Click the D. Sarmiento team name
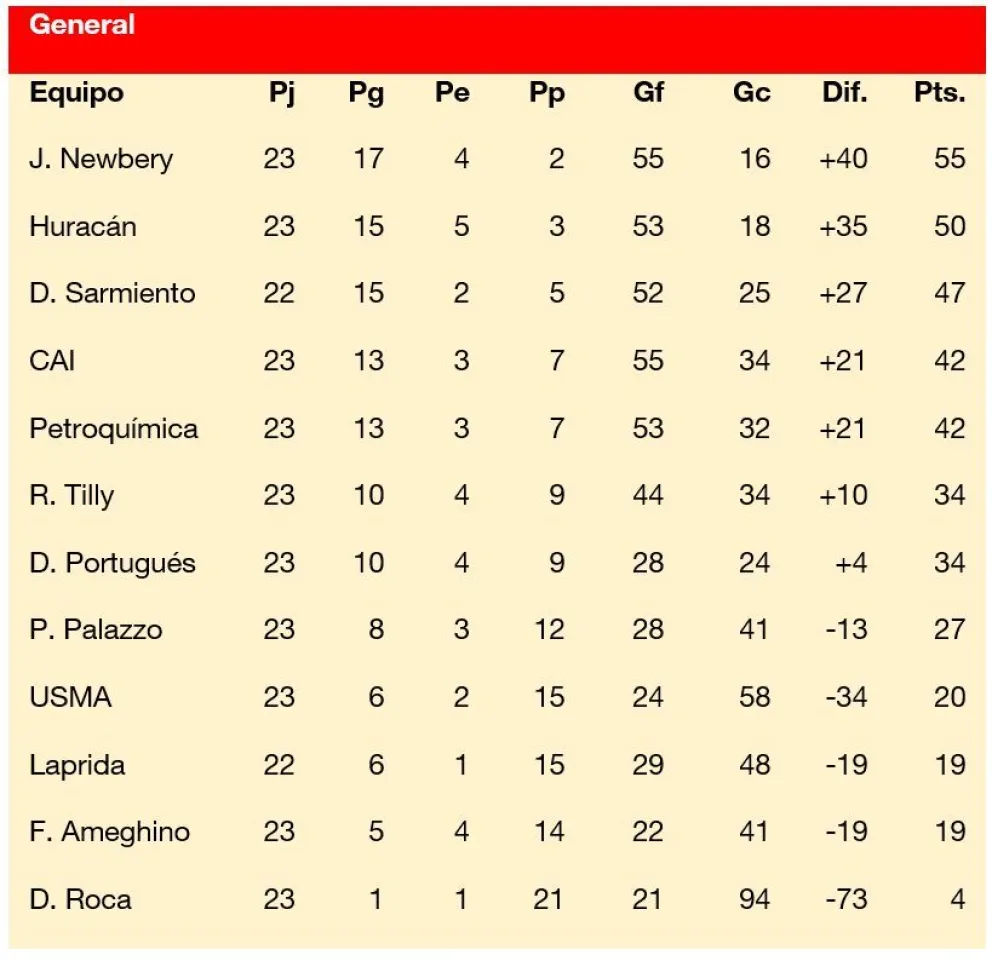 112,293
